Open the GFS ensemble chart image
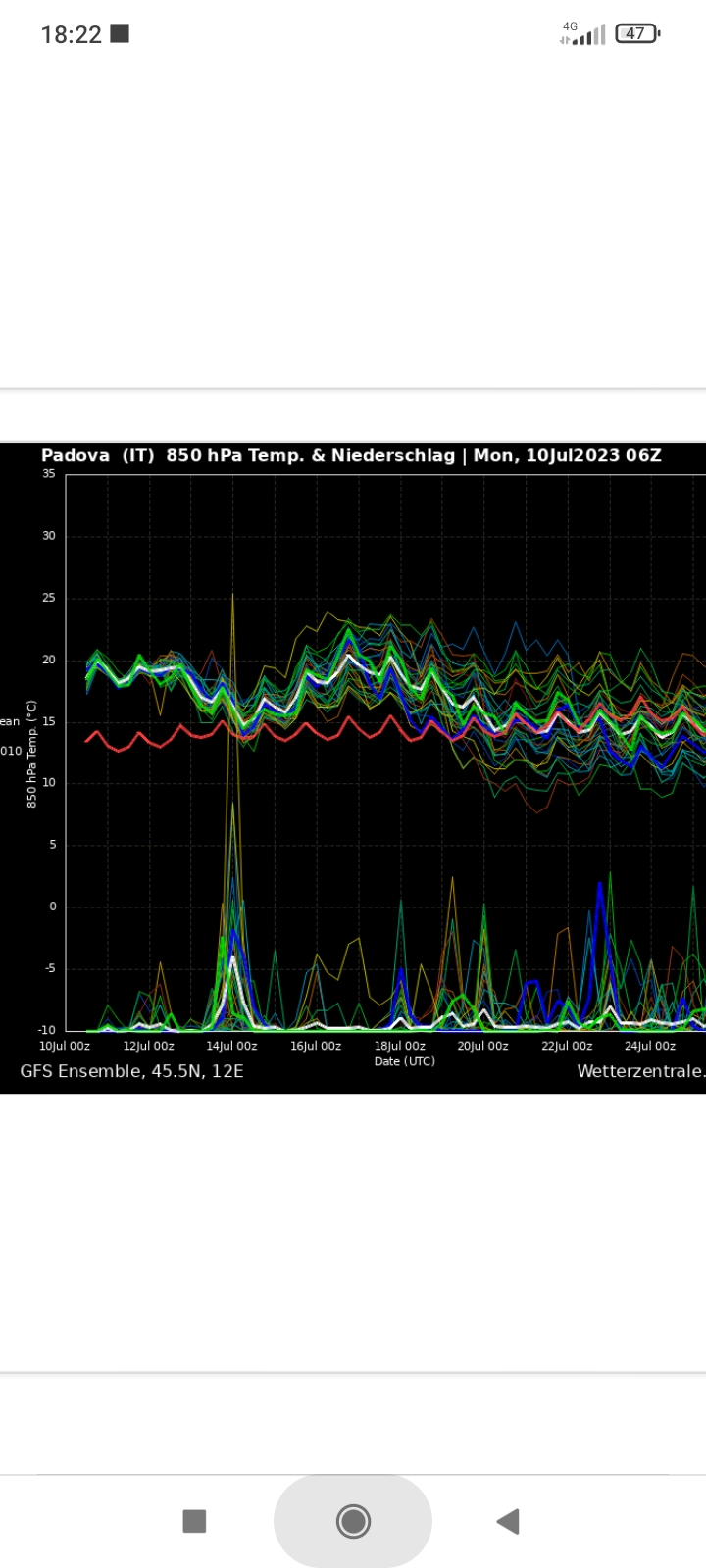 (353, 768)
